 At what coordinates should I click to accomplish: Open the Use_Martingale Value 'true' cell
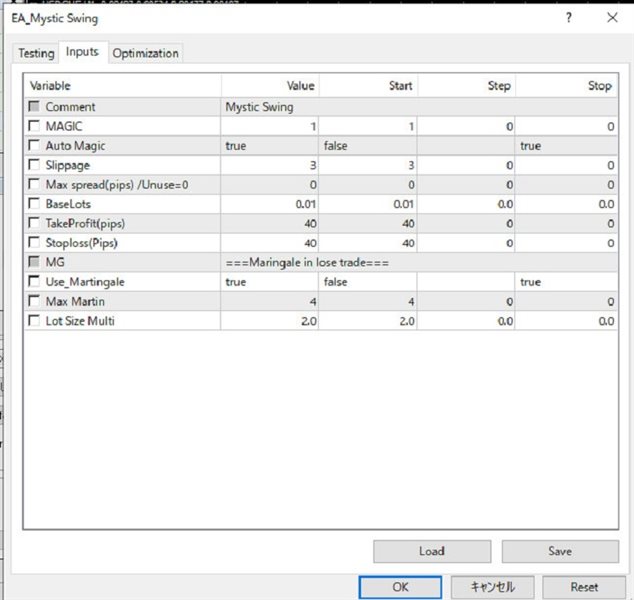tap(270, 281)
